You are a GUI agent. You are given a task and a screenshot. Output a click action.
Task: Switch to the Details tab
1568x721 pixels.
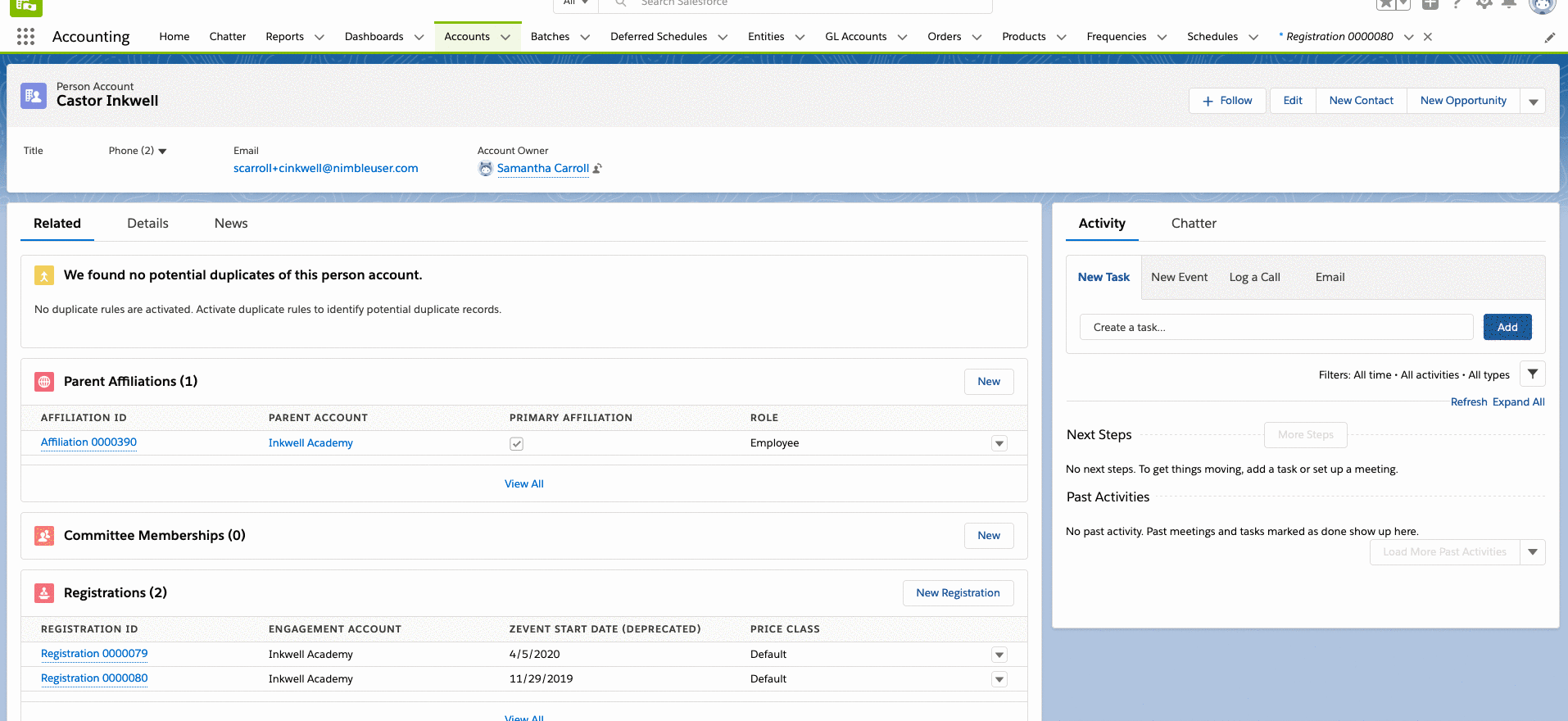point(147,224)
